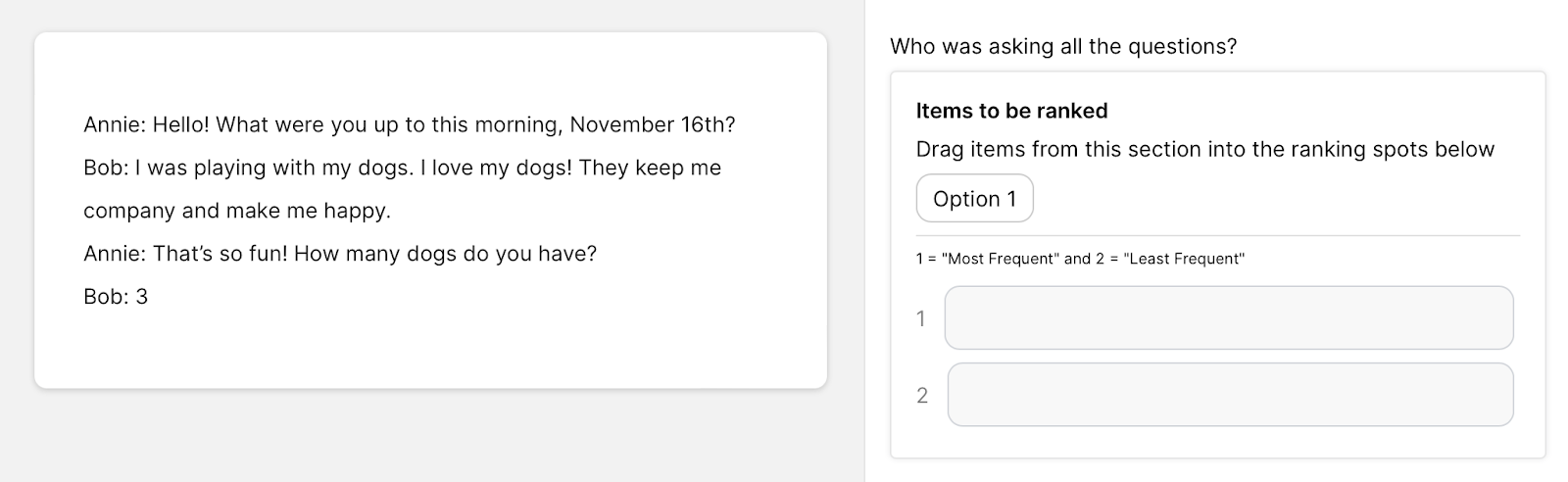Click the "Drag items from this section" instruction
The image size is (1568, 482).
tap(1204, 149)
